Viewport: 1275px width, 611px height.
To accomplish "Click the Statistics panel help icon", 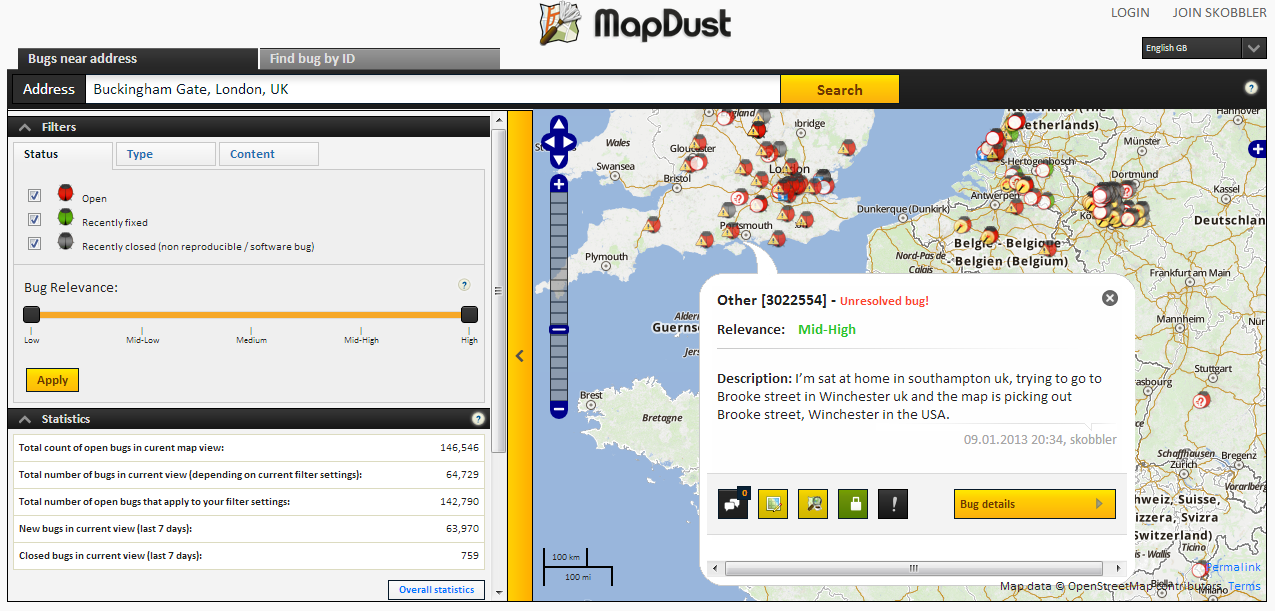I will pyautogui.click(x=478, y=419).
